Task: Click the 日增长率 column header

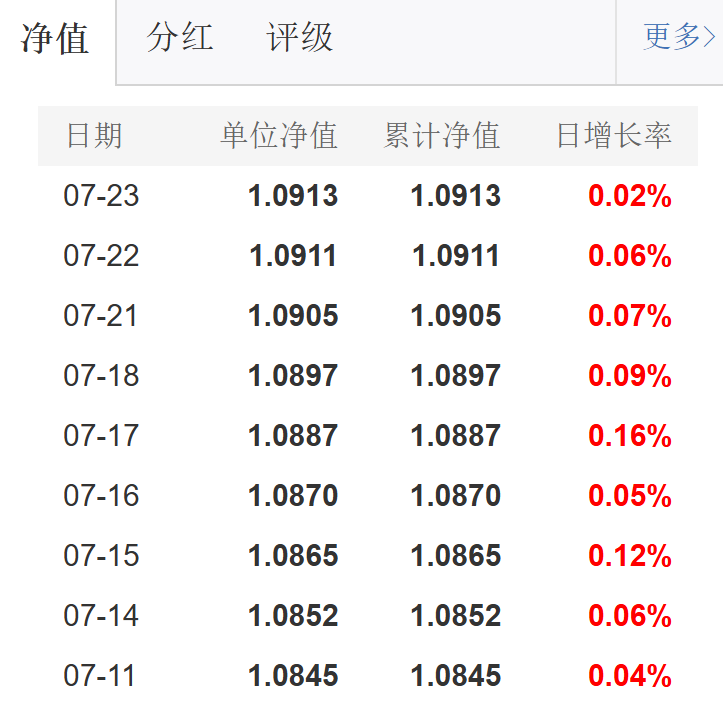Action: point(614,136)
